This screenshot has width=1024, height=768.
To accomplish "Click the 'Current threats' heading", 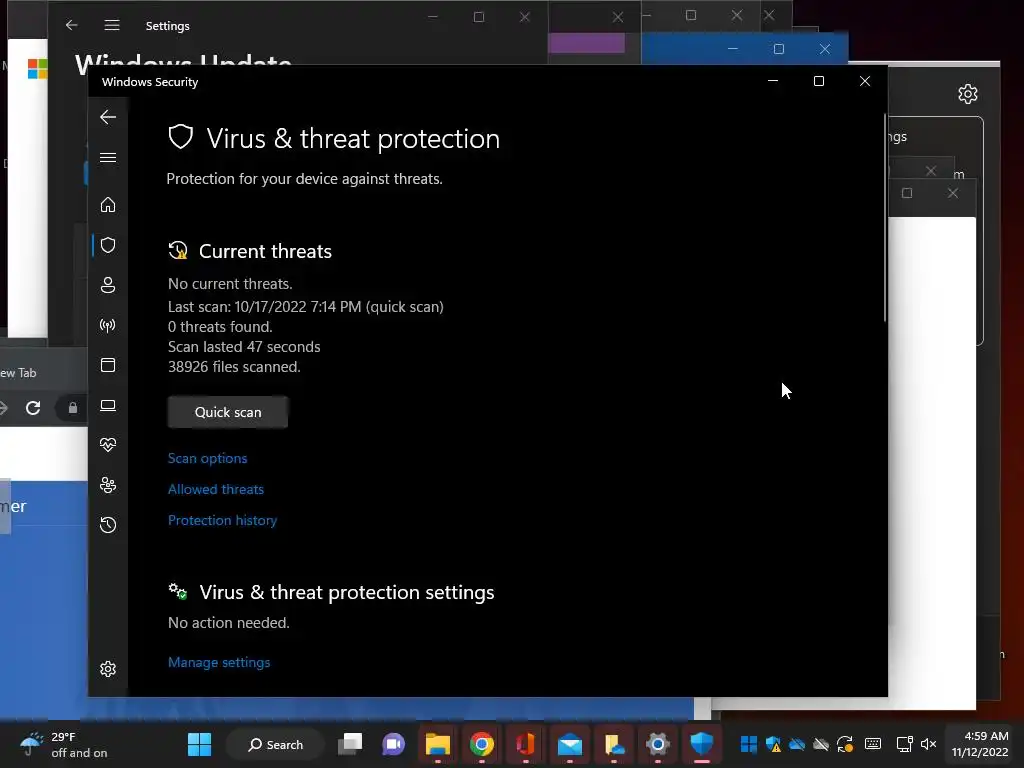I will [265, 251].
